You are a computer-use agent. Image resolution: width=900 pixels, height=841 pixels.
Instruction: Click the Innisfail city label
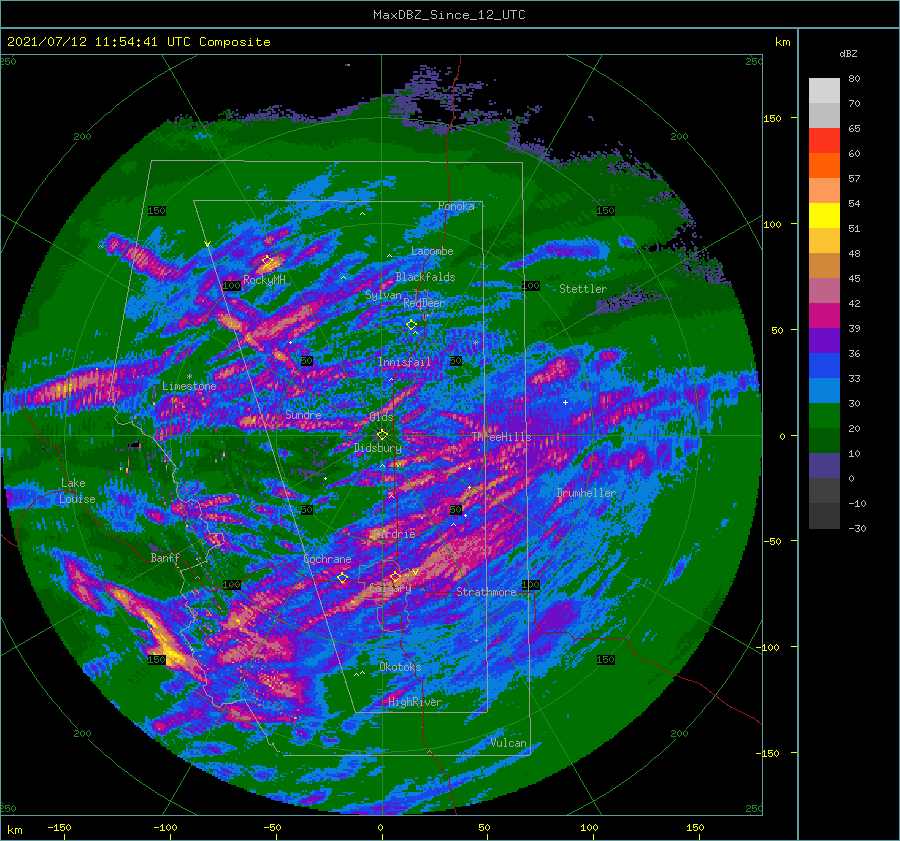point(404,362)
